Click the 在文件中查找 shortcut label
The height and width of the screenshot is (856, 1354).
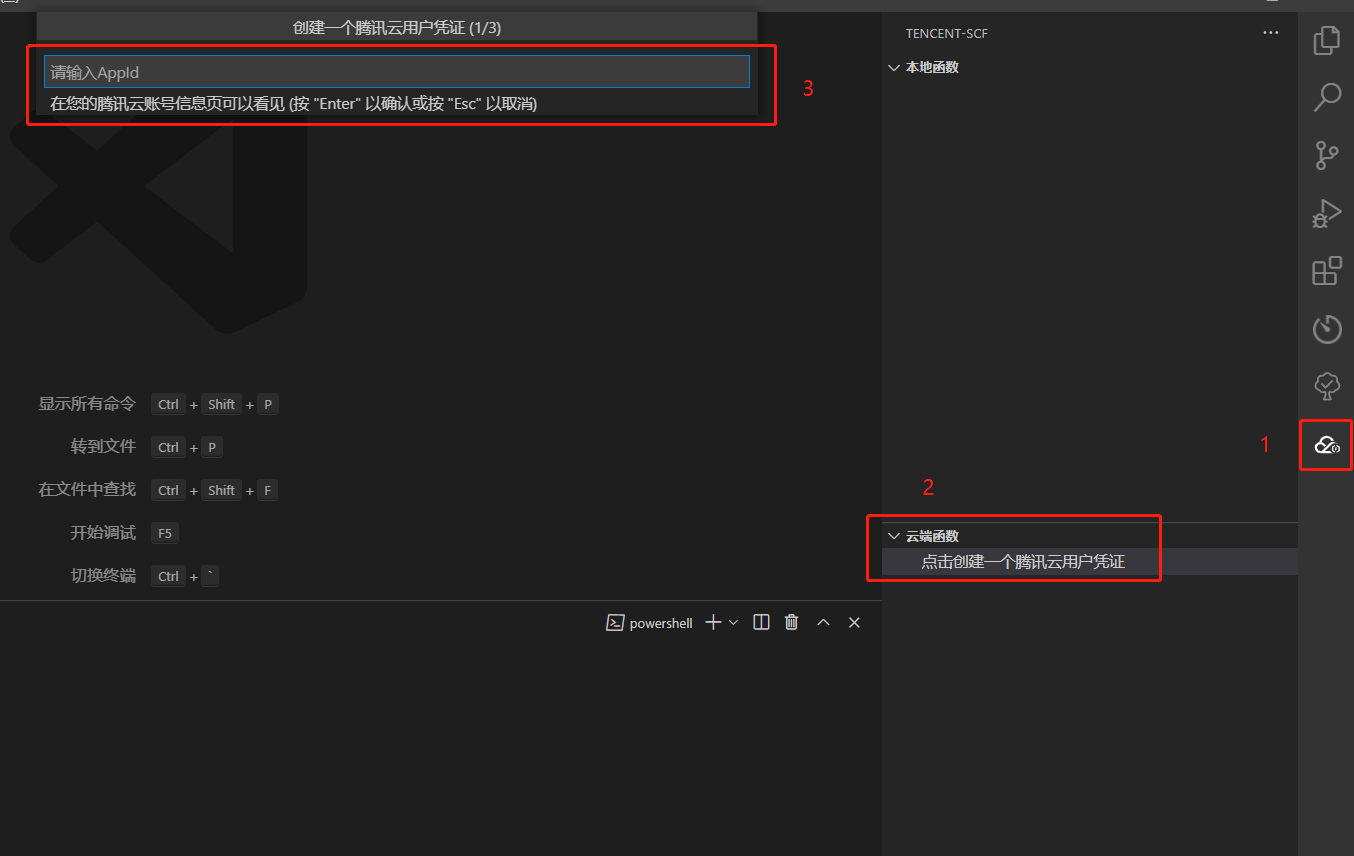(x=87, y=490)
